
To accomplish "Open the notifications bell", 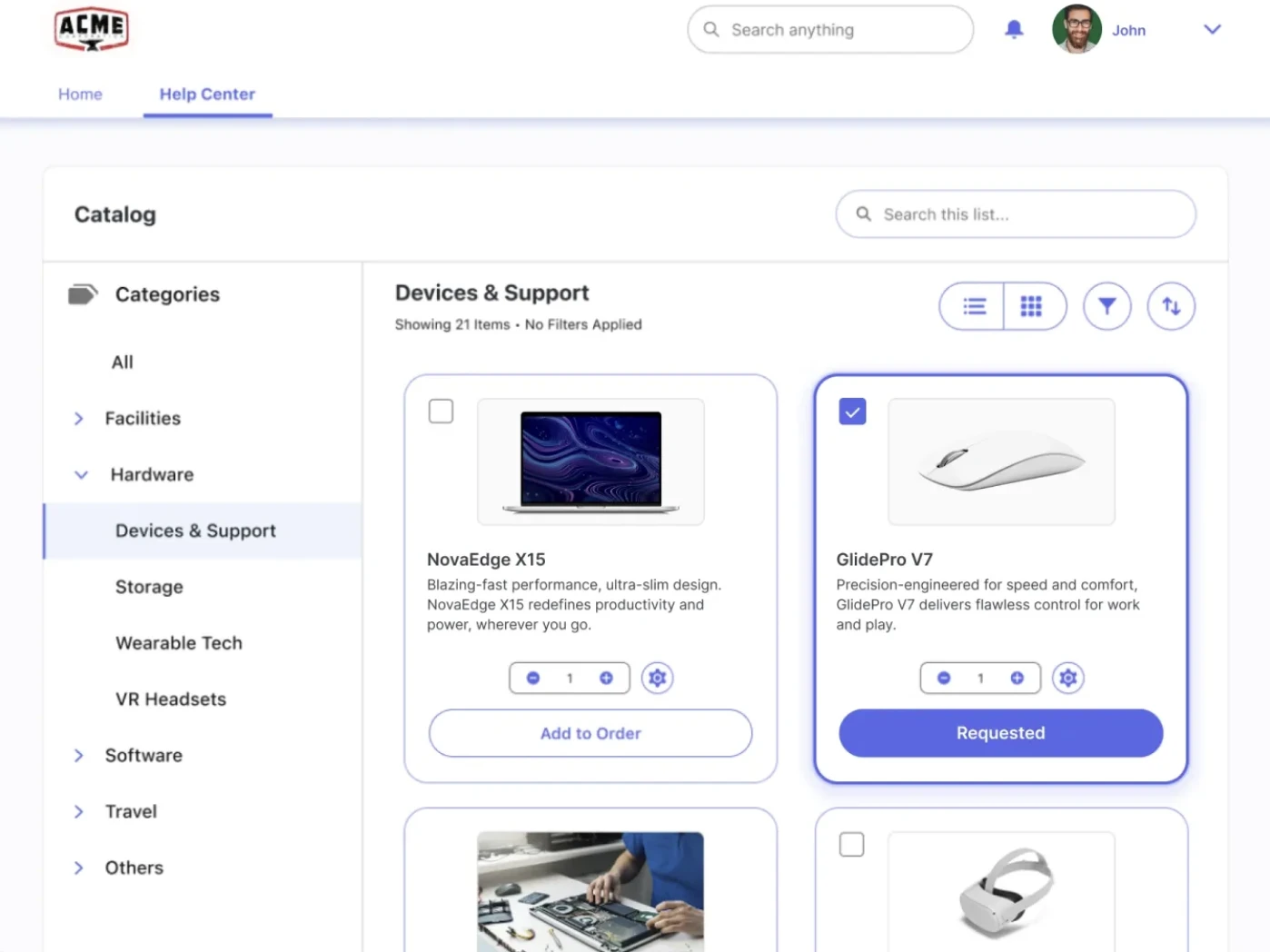I will point(1014,29).
